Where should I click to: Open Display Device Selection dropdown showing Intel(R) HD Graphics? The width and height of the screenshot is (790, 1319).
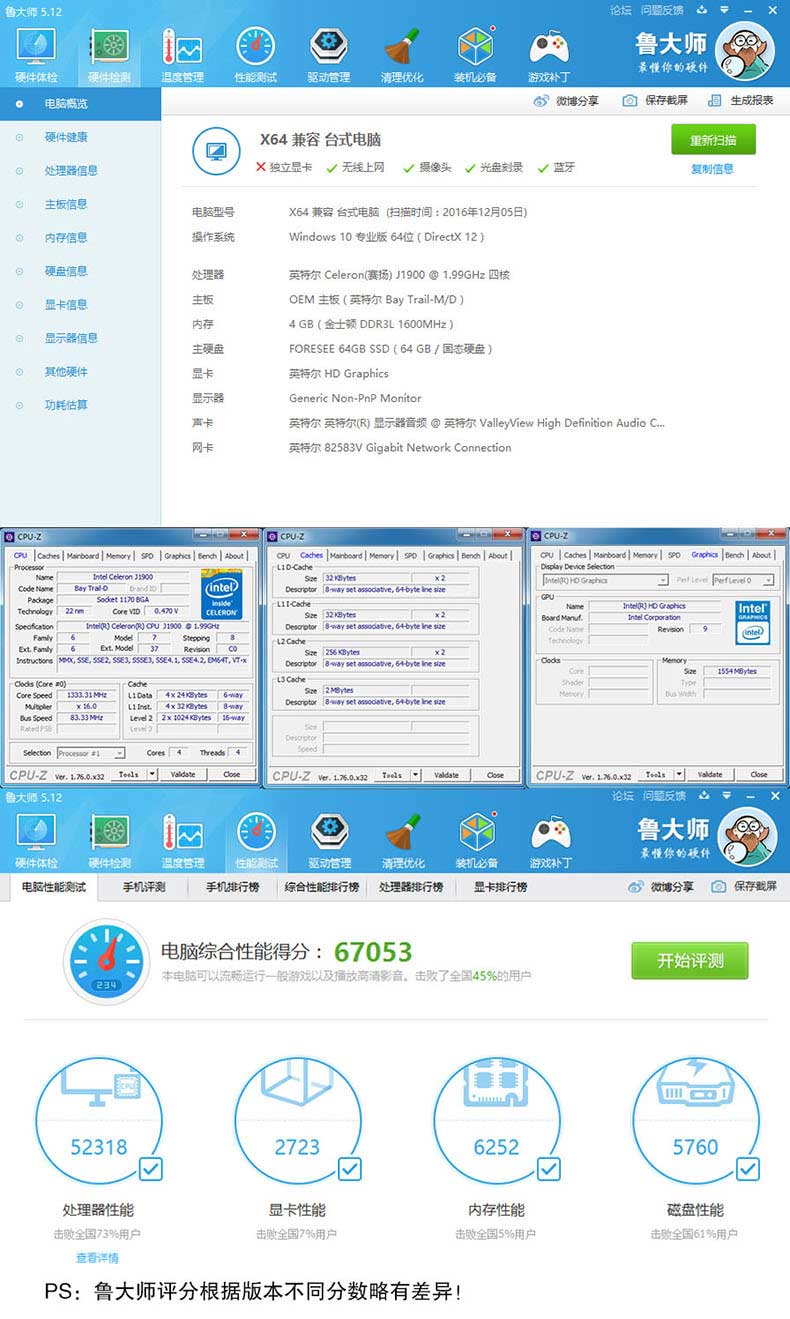pyautogui.click(x=604, y=580)
